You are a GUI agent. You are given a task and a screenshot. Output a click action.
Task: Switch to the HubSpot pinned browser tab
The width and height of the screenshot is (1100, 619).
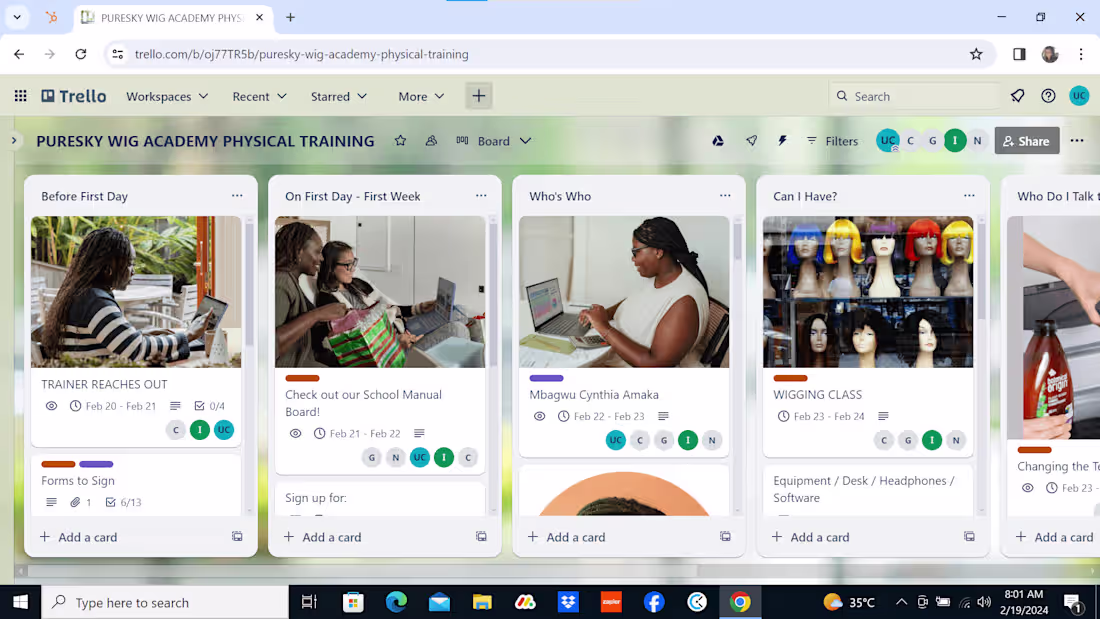[x=51, y=18]
